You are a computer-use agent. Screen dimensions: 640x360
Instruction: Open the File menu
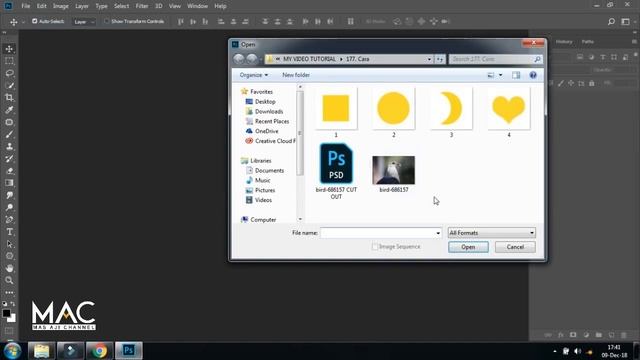click(26, 6)
